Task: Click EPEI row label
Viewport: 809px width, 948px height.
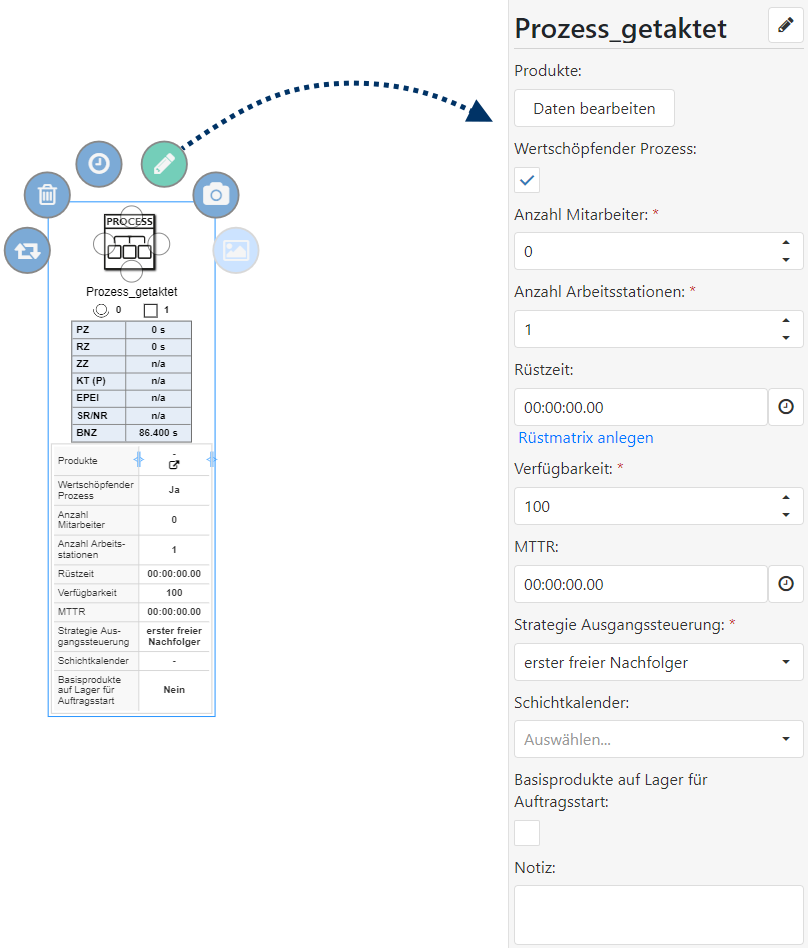Action: point(88,398)
